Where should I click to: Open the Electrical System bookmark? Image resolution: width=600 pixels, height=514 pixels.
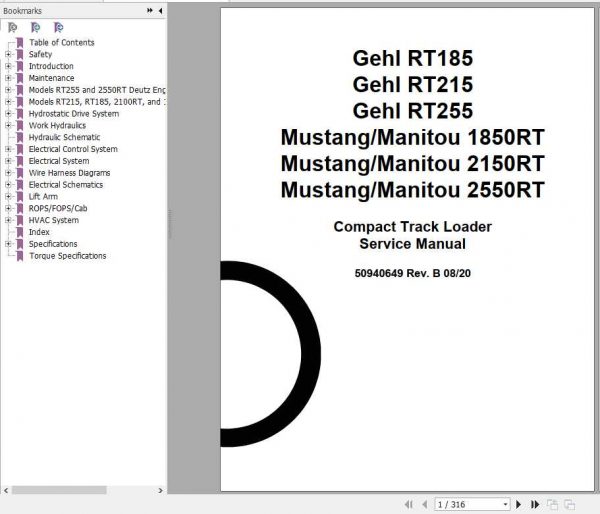(59, 161)
